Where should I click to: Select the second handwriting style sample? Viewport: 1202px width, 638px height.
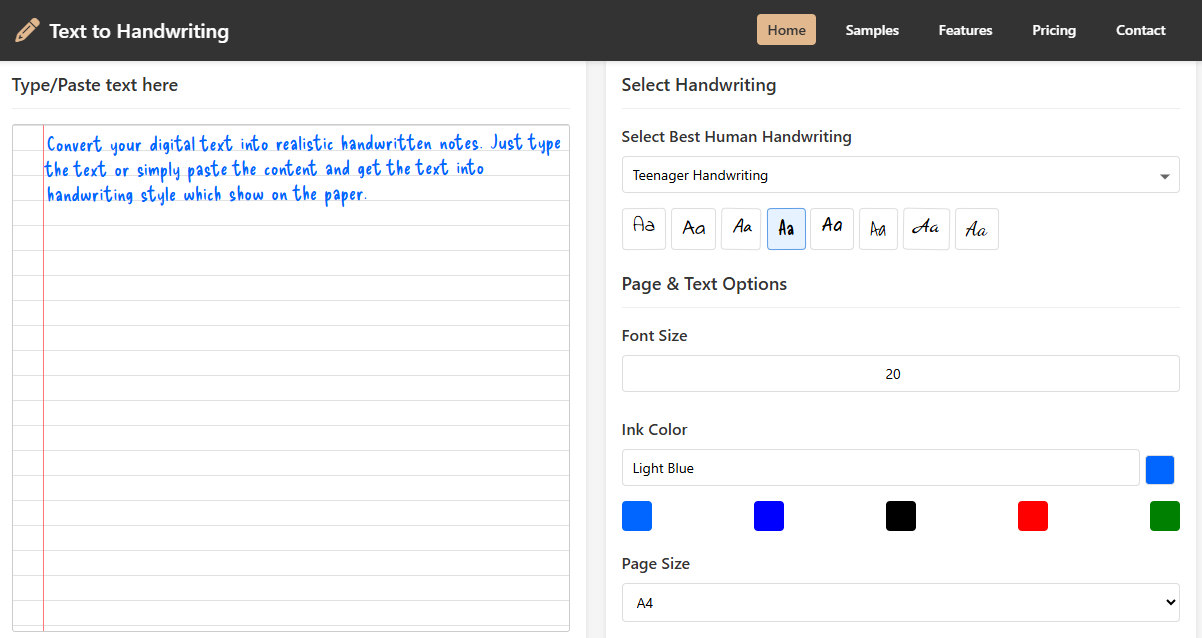point(693,229)
